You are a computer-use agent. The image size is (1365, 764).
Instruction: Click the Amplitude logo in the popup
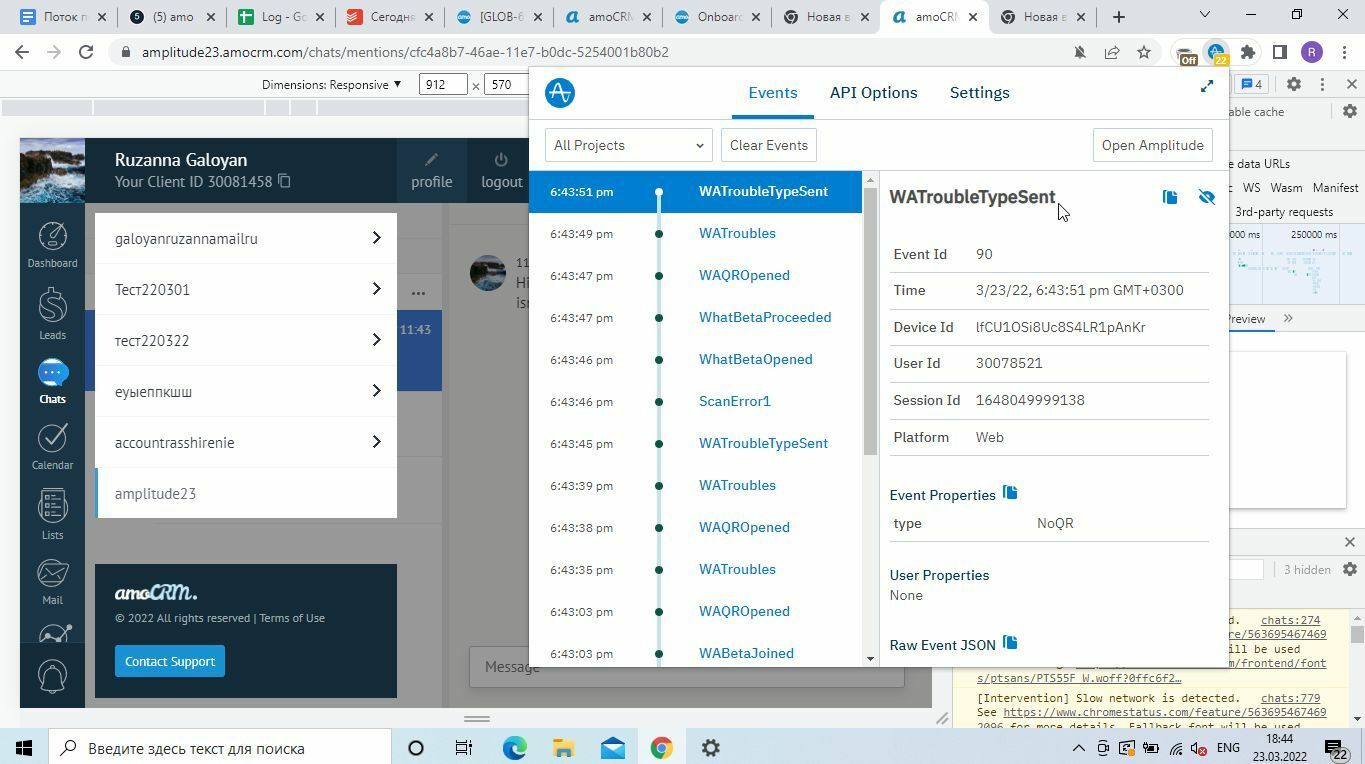[x=560, y=93]
